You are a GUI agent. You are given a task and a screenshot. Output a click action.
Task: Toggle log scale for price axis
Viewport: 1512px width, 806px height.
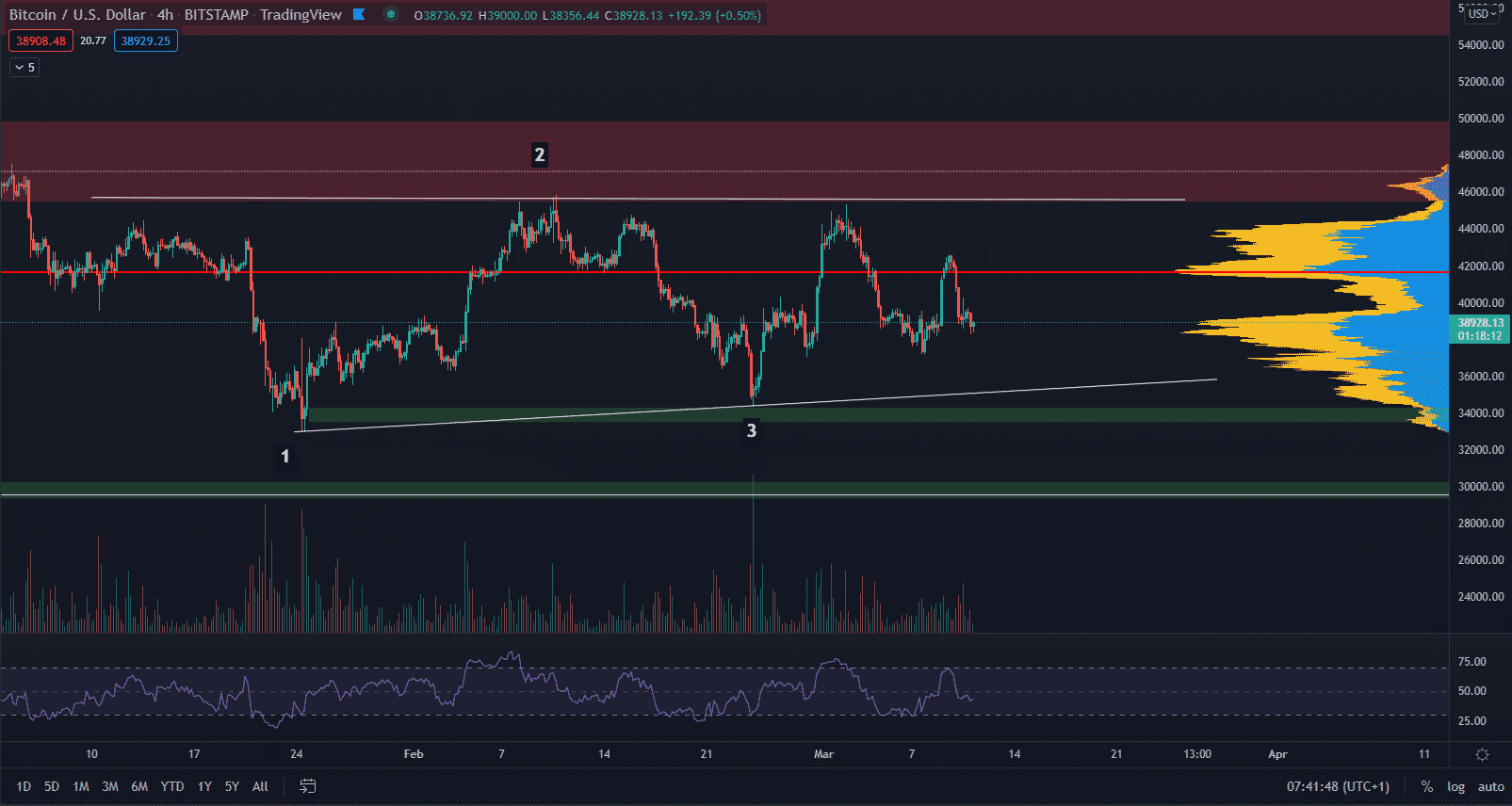pyautogui.click(x=1455, y=786)
